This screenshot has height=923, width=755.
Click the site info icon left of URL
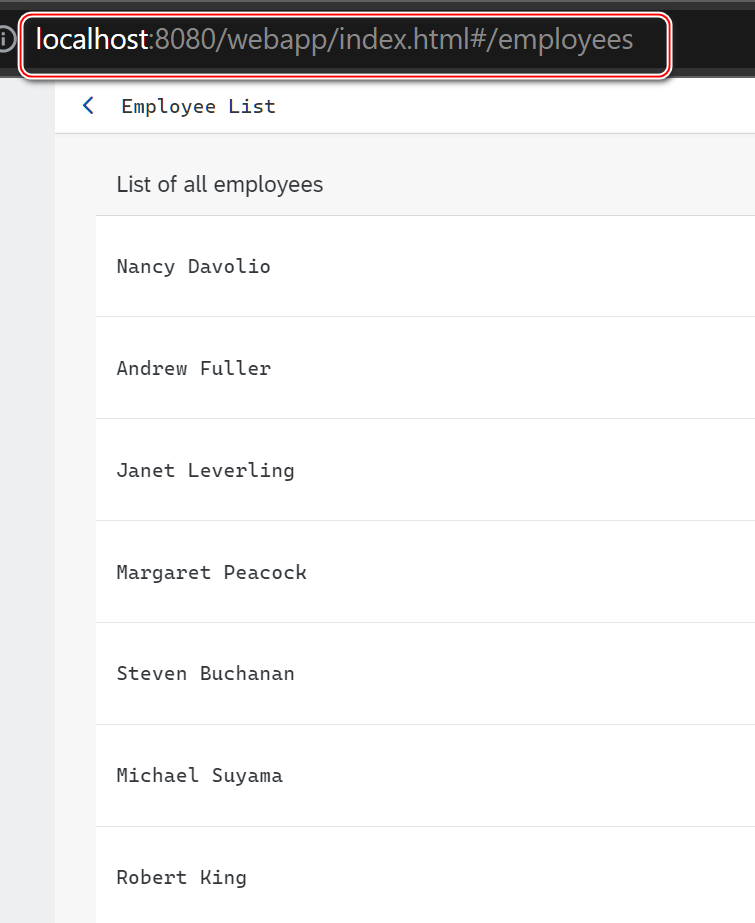[x=6, y=40]
